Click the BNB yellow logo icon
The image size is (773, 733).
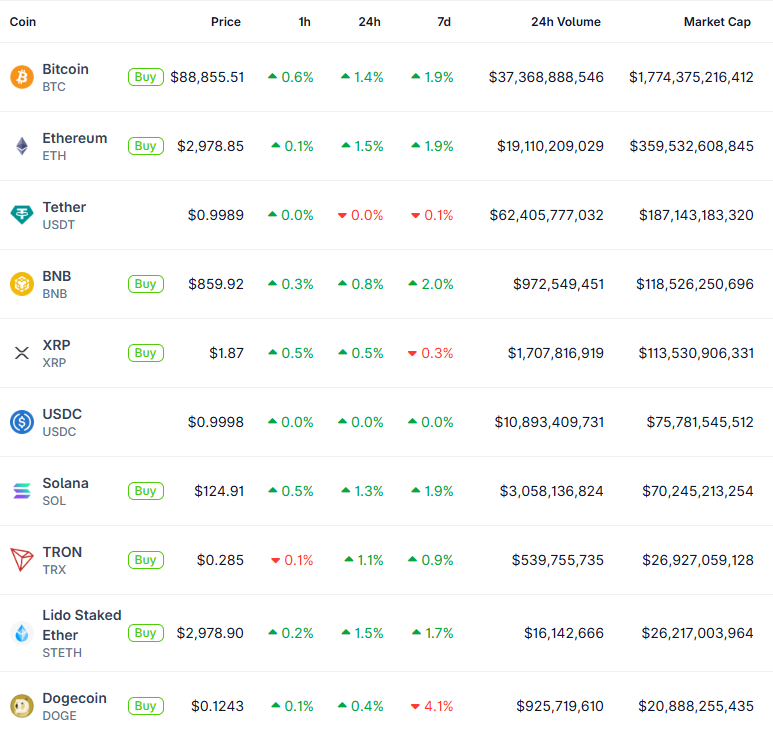21,284
